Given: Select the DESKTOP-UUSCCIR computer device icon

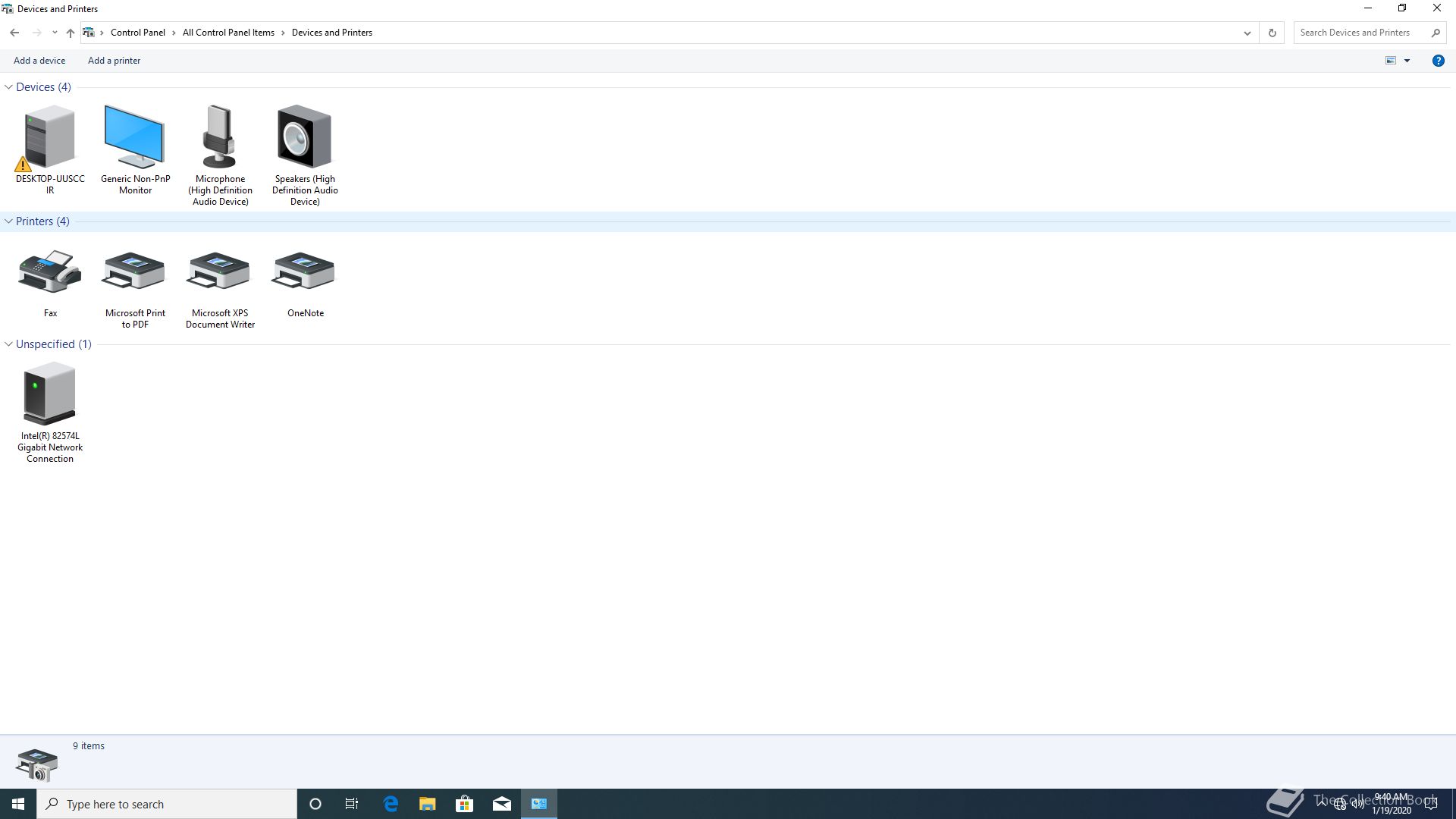Looking at the screenshot, I should tap(49, 138).
